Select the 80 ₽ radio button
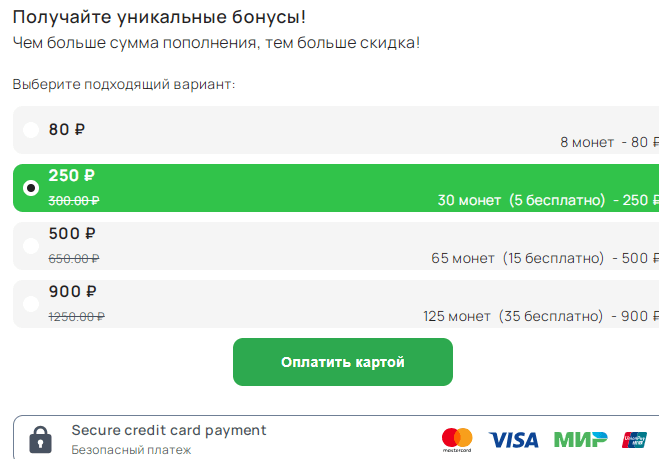 click(31, 130)
